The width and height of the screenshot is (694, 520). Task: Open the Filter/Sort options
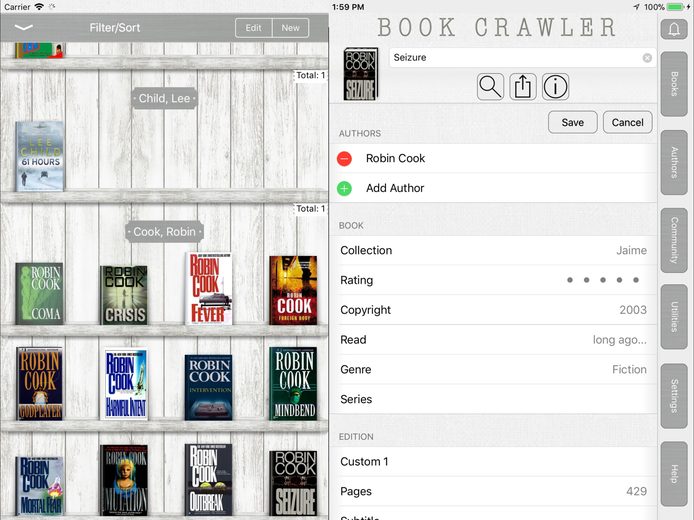pyautogui.click(x=115, y=27)
